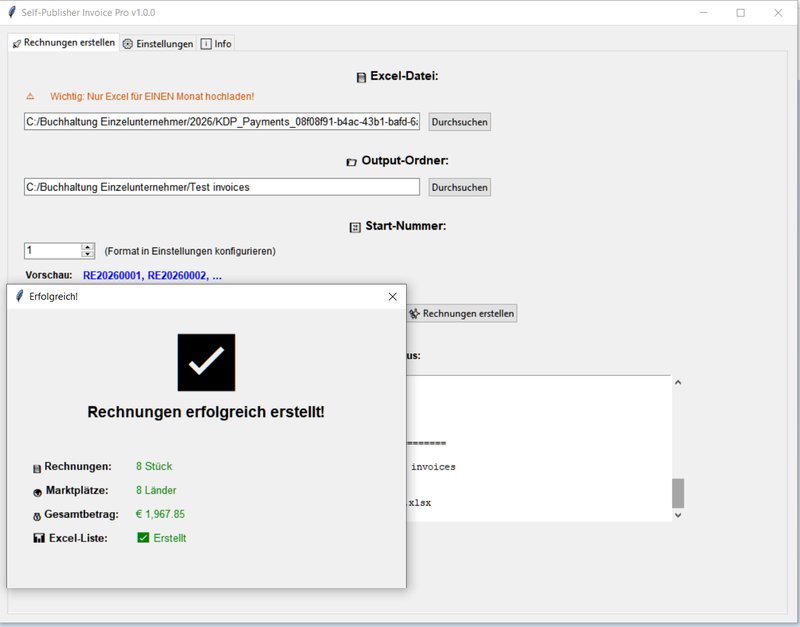Open the Info tab

216,44
